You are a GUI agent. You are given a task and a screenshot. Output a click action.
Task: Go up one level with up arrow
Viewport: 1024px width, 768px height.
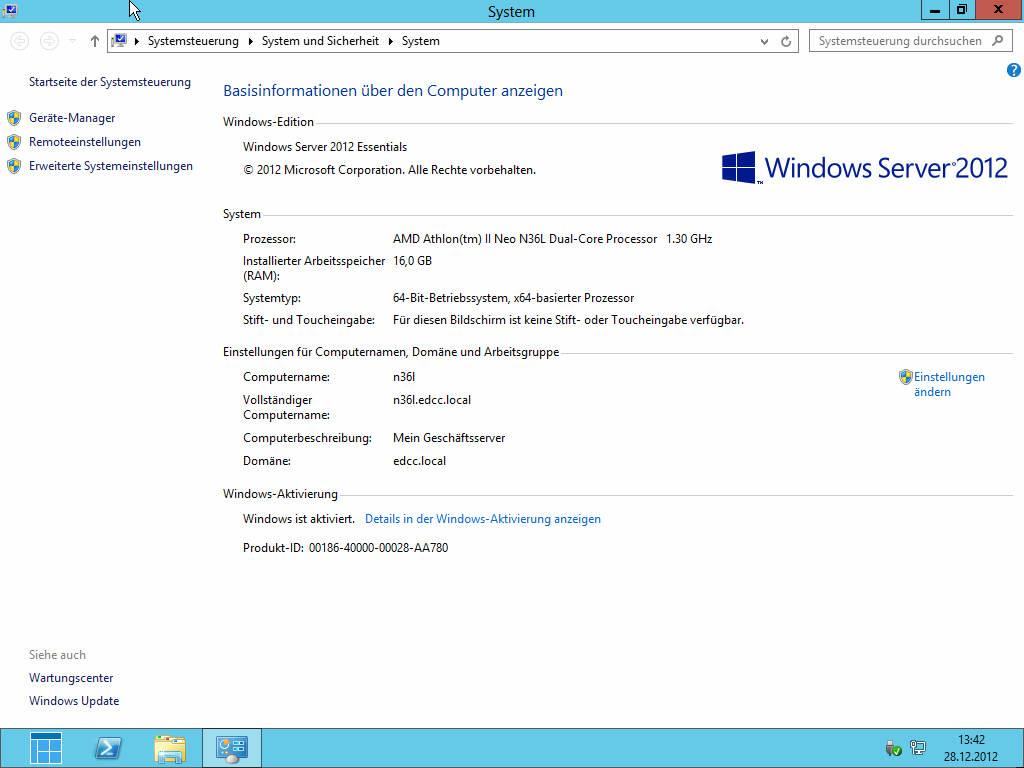click(x=95, y=41)
